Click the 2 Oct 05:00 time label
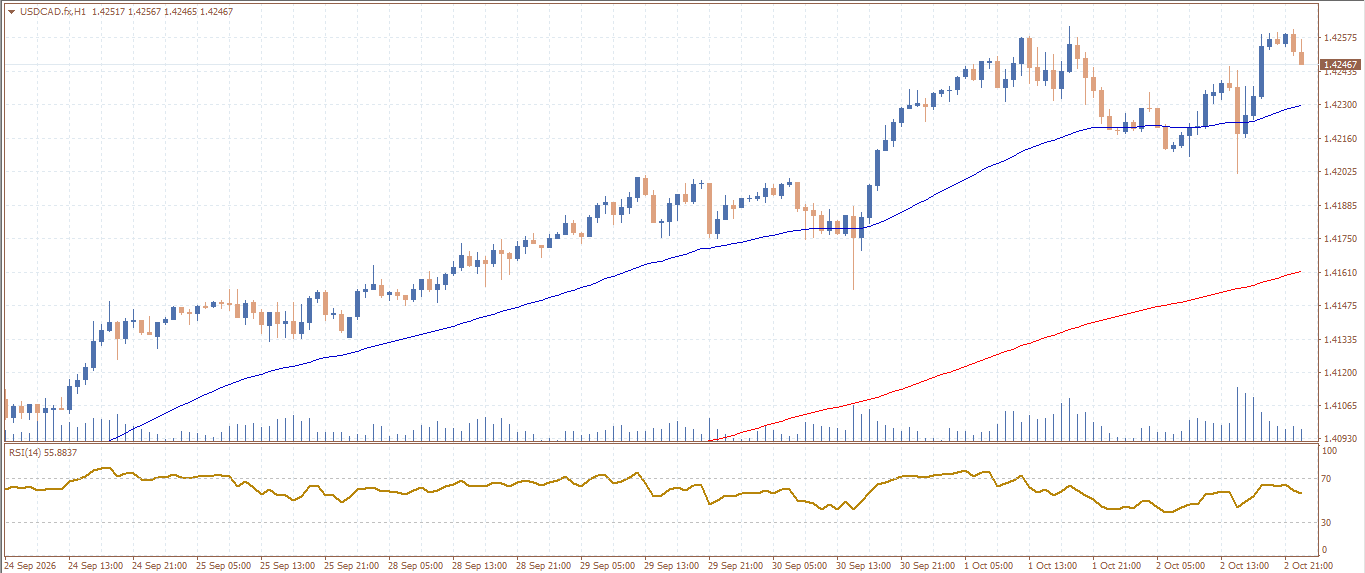The image size is (1365, 573). coord(1182,566)
